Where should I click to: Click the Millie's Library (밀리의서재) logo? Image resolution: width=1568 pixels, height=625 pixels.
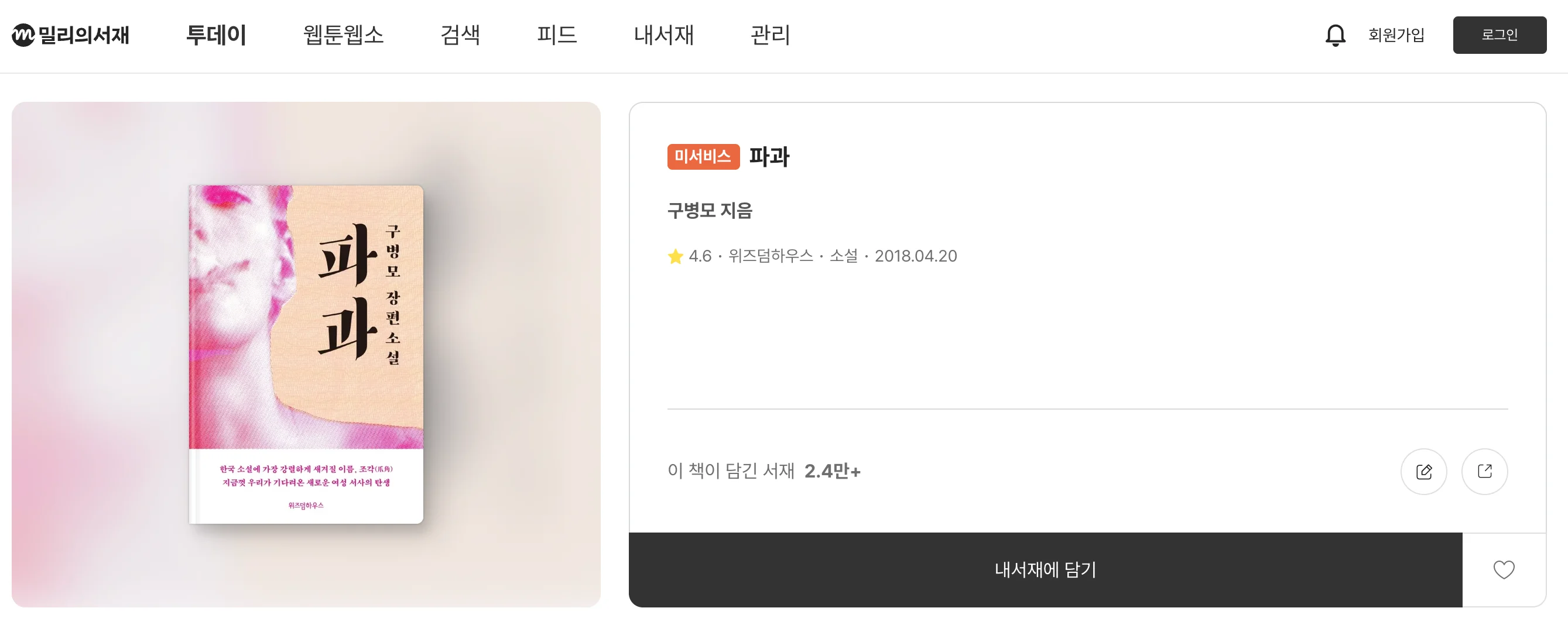(70, 35)
